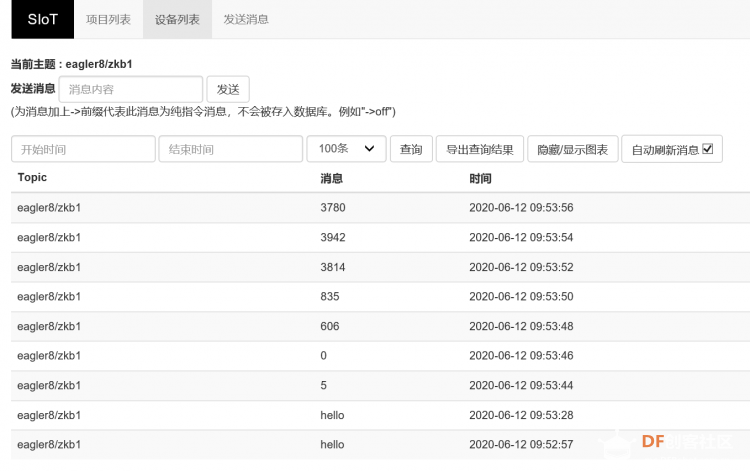Select the row with message 3780

380,208
